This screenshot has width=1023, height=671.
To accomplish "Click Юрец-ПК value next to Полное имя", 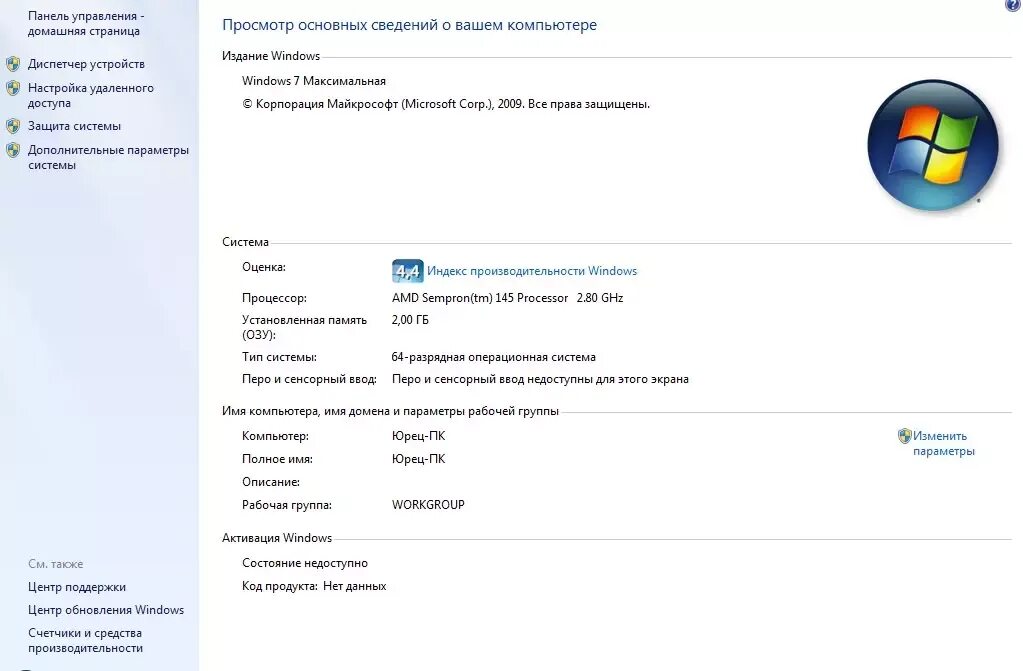I will tap(418, 459).
